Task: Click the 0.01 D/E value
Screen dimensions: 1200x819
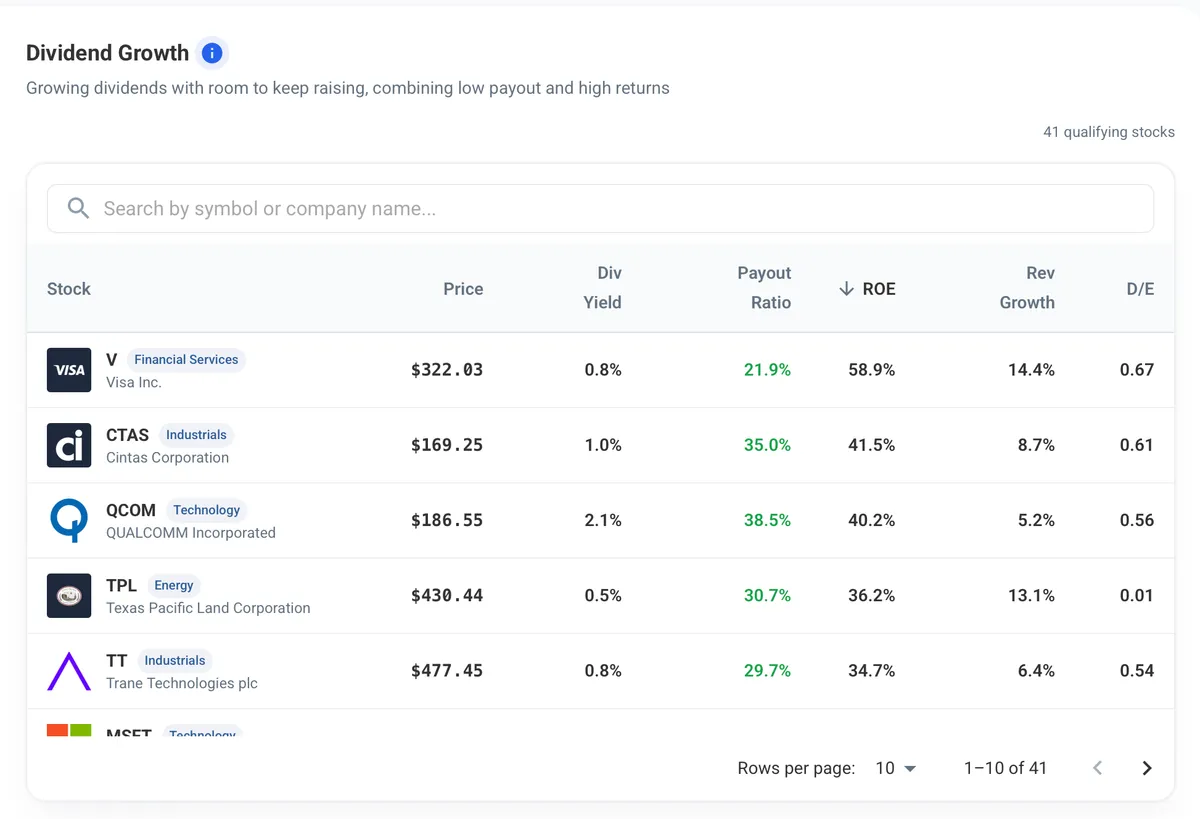Action: tap(1137, 595)
